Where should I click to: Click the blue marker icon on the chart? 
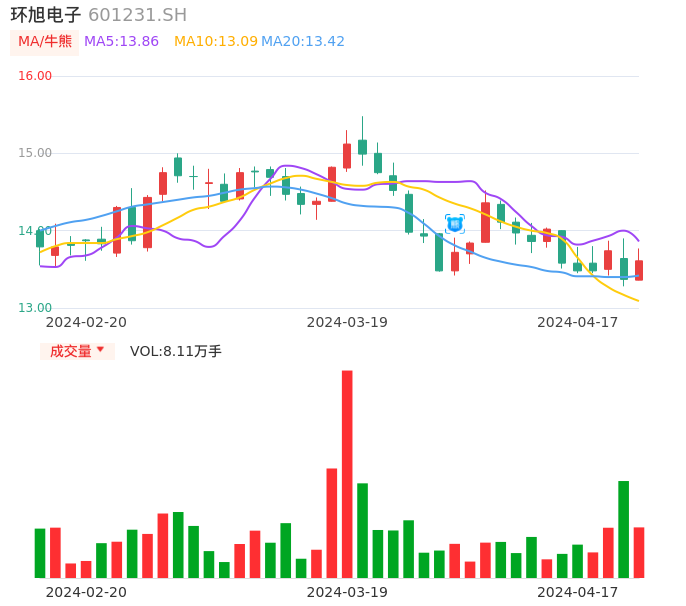coord(454,224)
